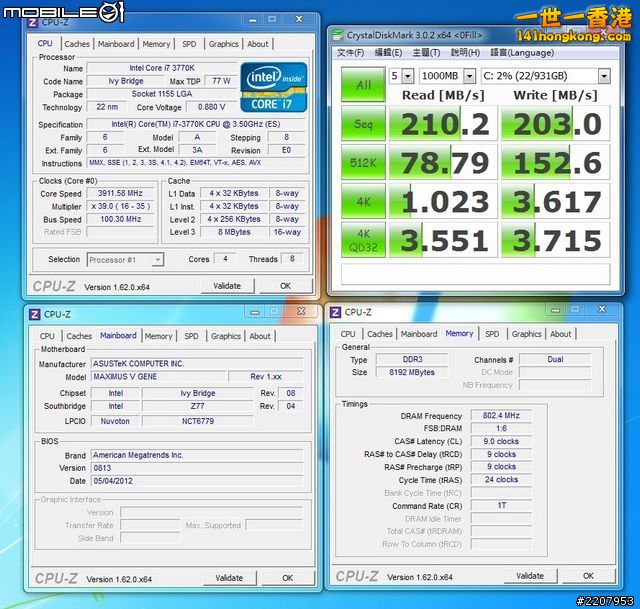Screen dimensions: 640x609
Task: Open the test count dropdown showing 5
Action: [401, 76]
